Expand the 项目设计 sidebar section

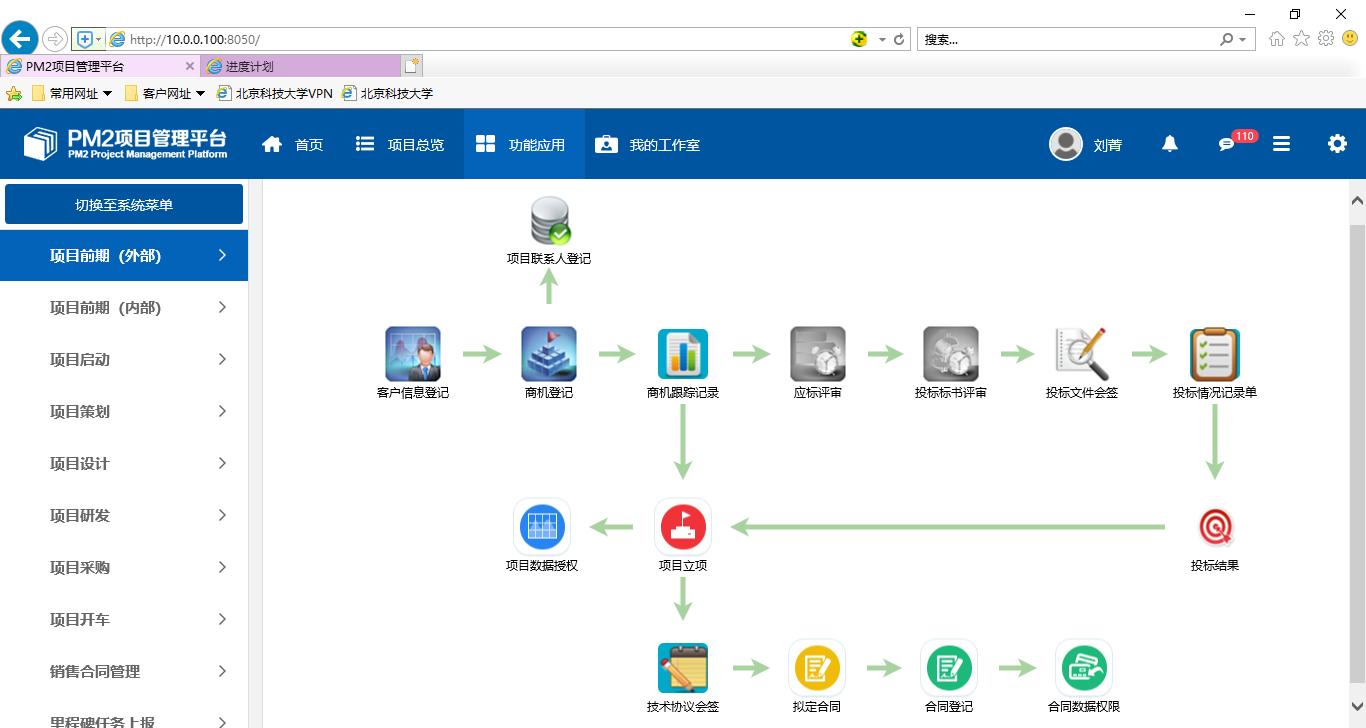[x=124, y=464]
